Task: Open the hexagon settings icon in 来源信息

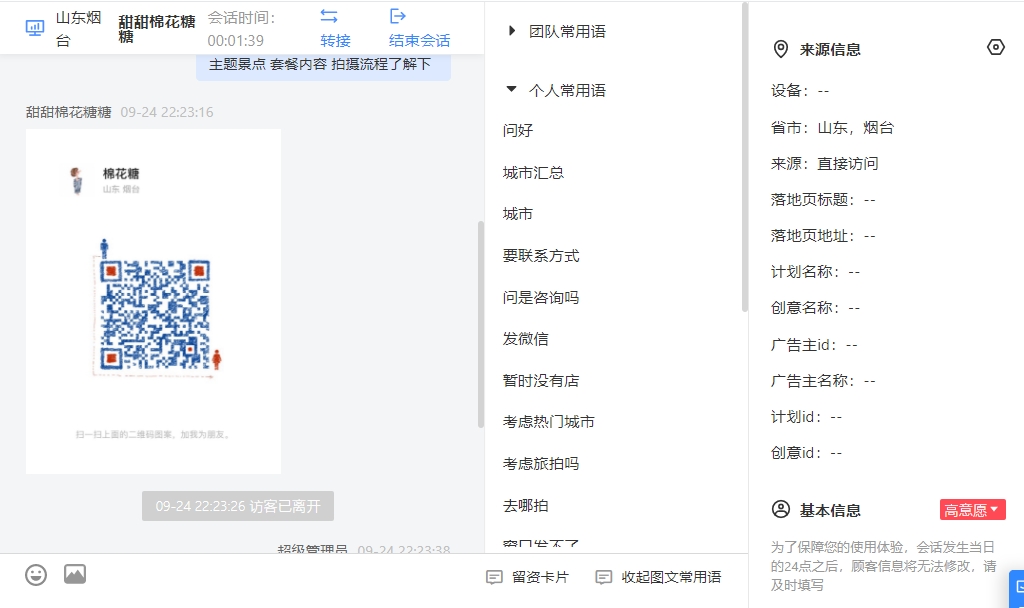Action: coord(995,47)
